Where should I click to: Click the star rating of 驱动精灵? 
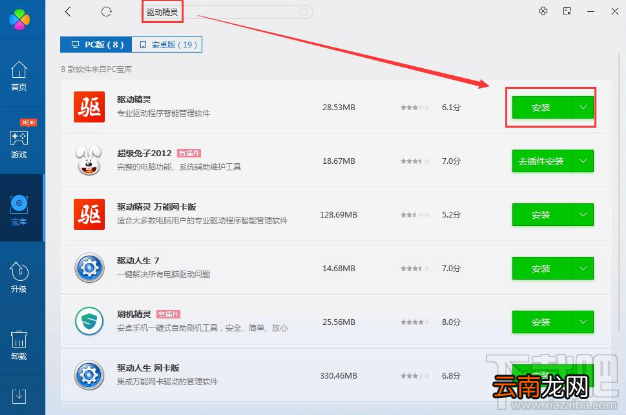415,107
